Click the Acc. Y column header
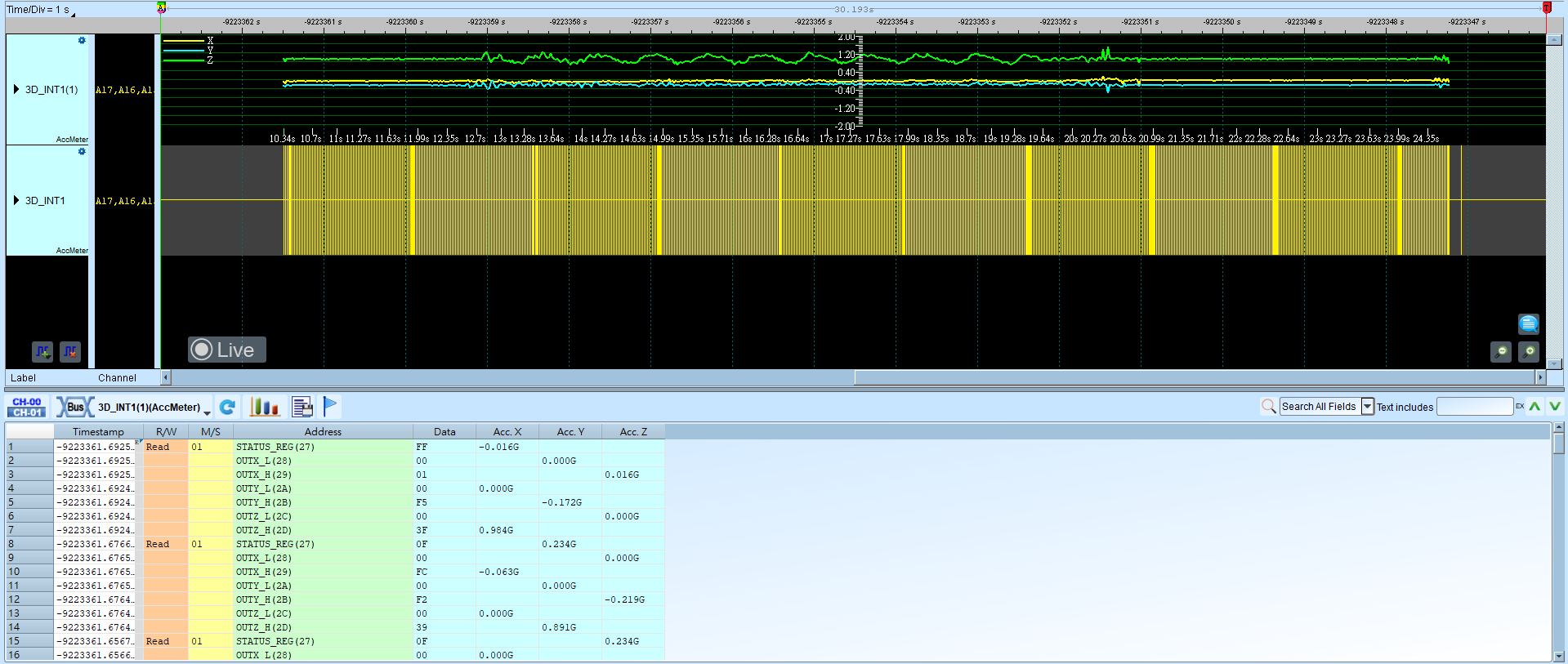 tap(570, 431)
